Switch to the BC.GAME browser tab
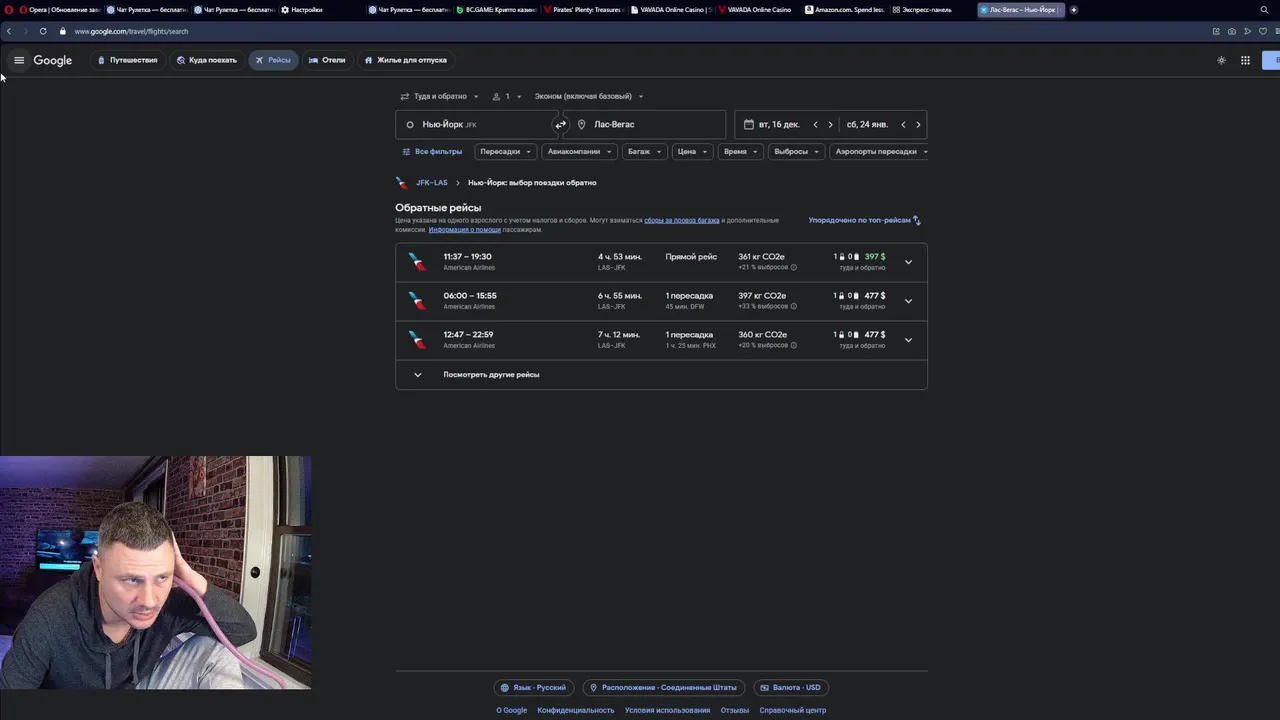This screenshot has height=720, width=1280. [x=496, y=10]
